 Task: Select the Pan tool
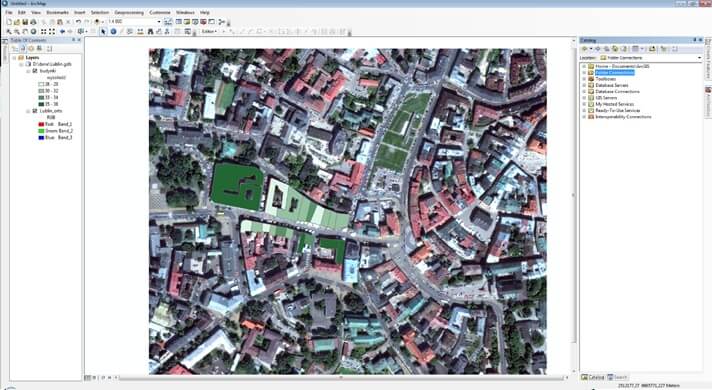pyautogui.click(x=25, y=31)
